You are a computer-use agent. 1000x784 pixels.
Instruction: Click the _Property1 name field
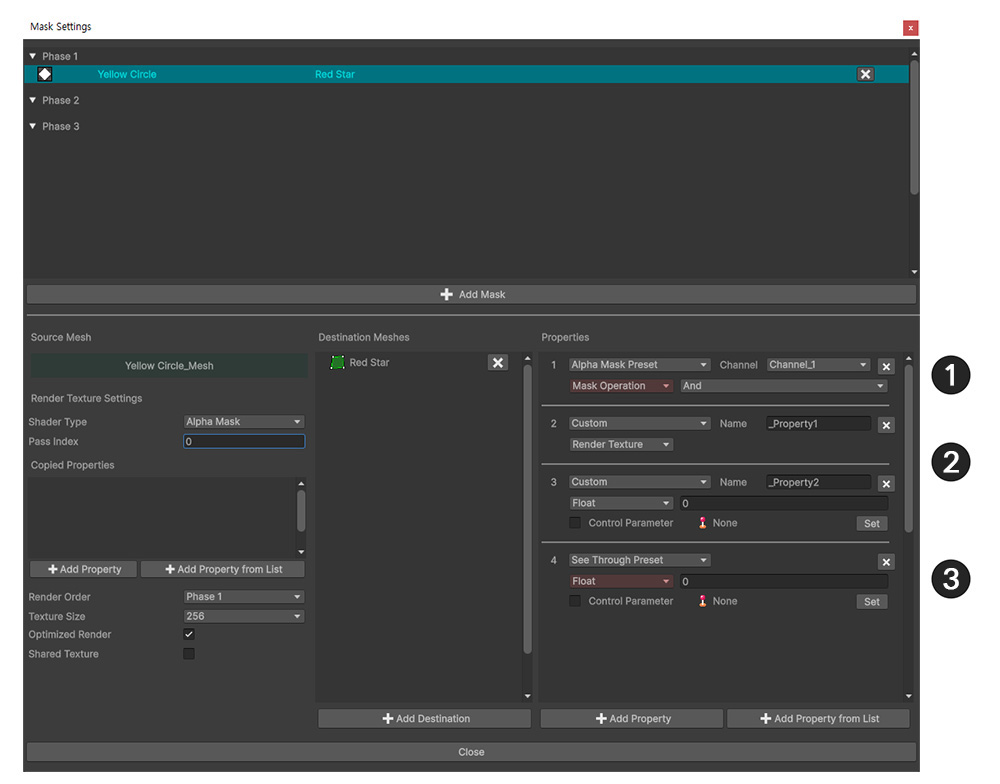pos(818,424)
